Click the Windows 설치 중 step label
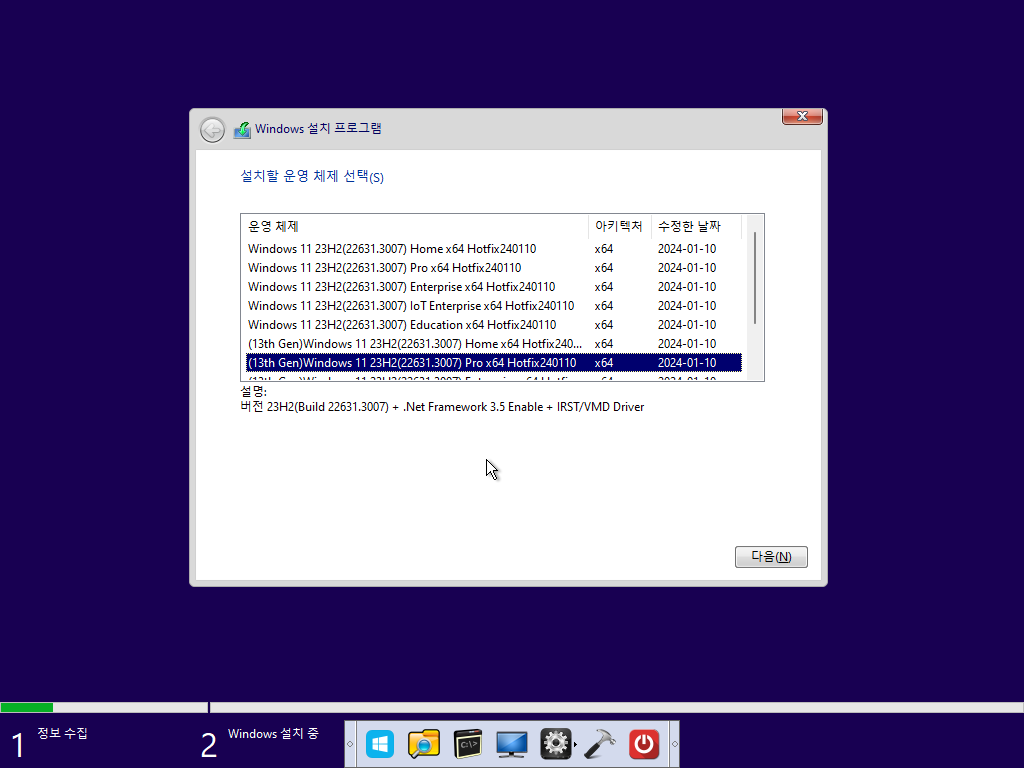This screenshot has width=1024, height=768. point(273,733)
